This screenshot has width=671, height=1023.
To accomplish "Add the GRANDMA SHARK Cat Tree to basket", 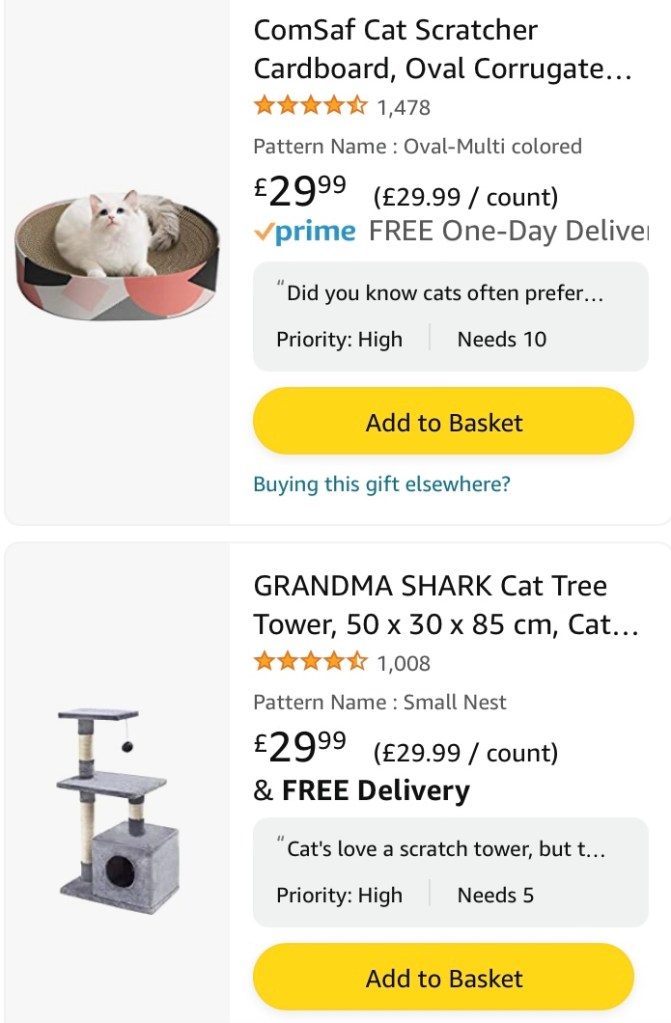I will (x=443, y=978).
